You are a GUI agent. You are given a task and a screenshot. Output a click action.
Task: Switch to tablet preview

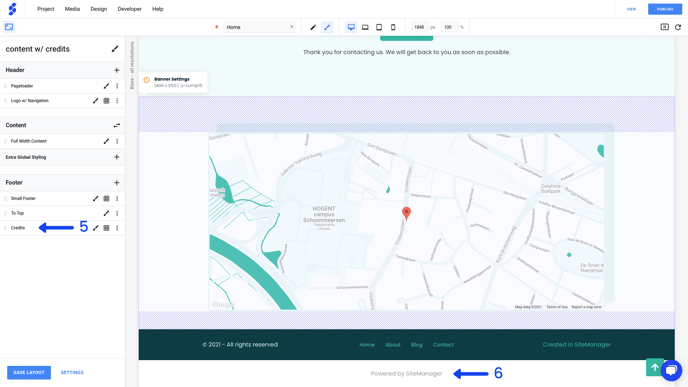coord(379,27)
